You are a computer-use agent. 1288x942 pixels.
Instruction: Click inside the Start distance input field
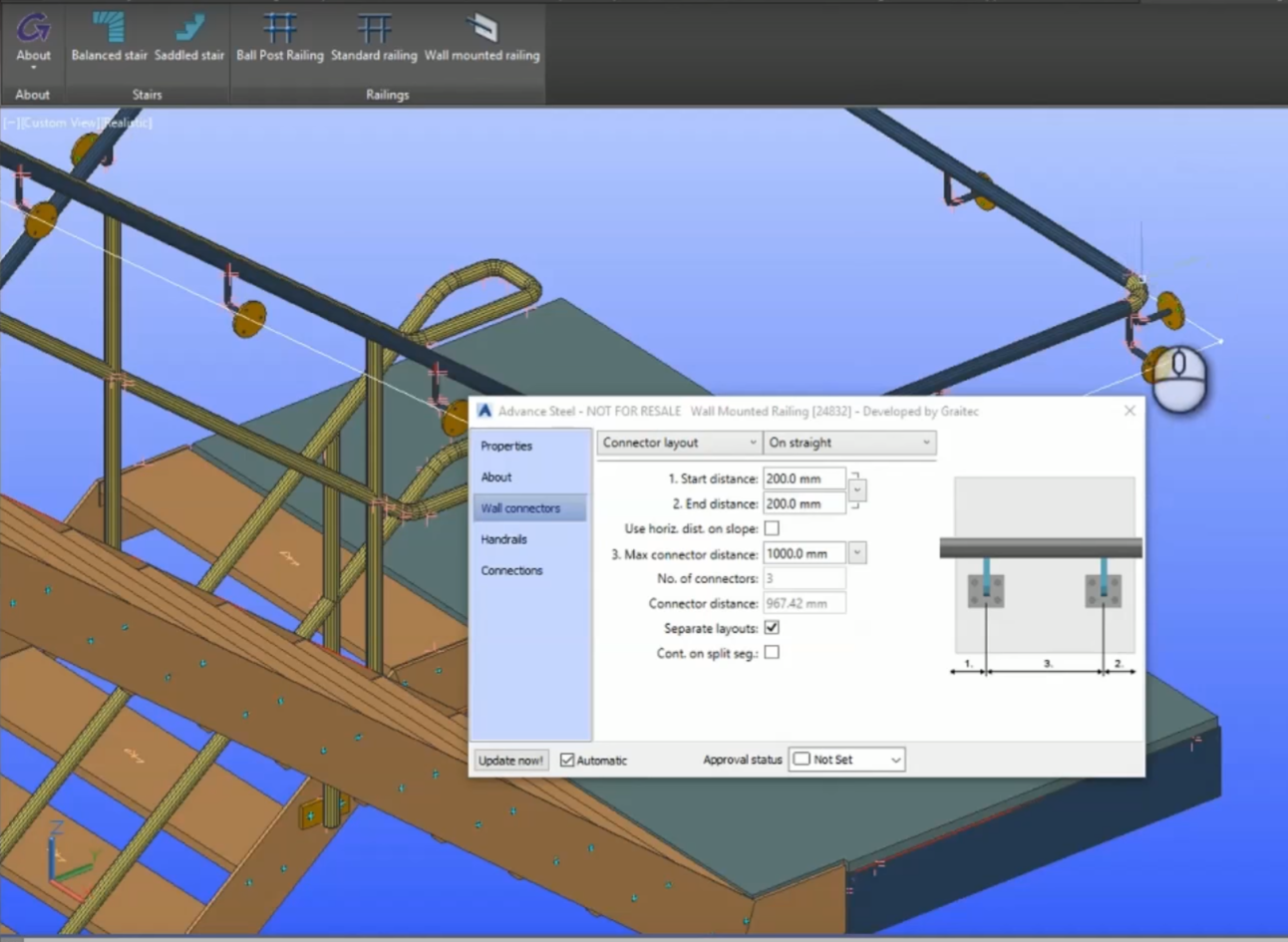point(803,478)
